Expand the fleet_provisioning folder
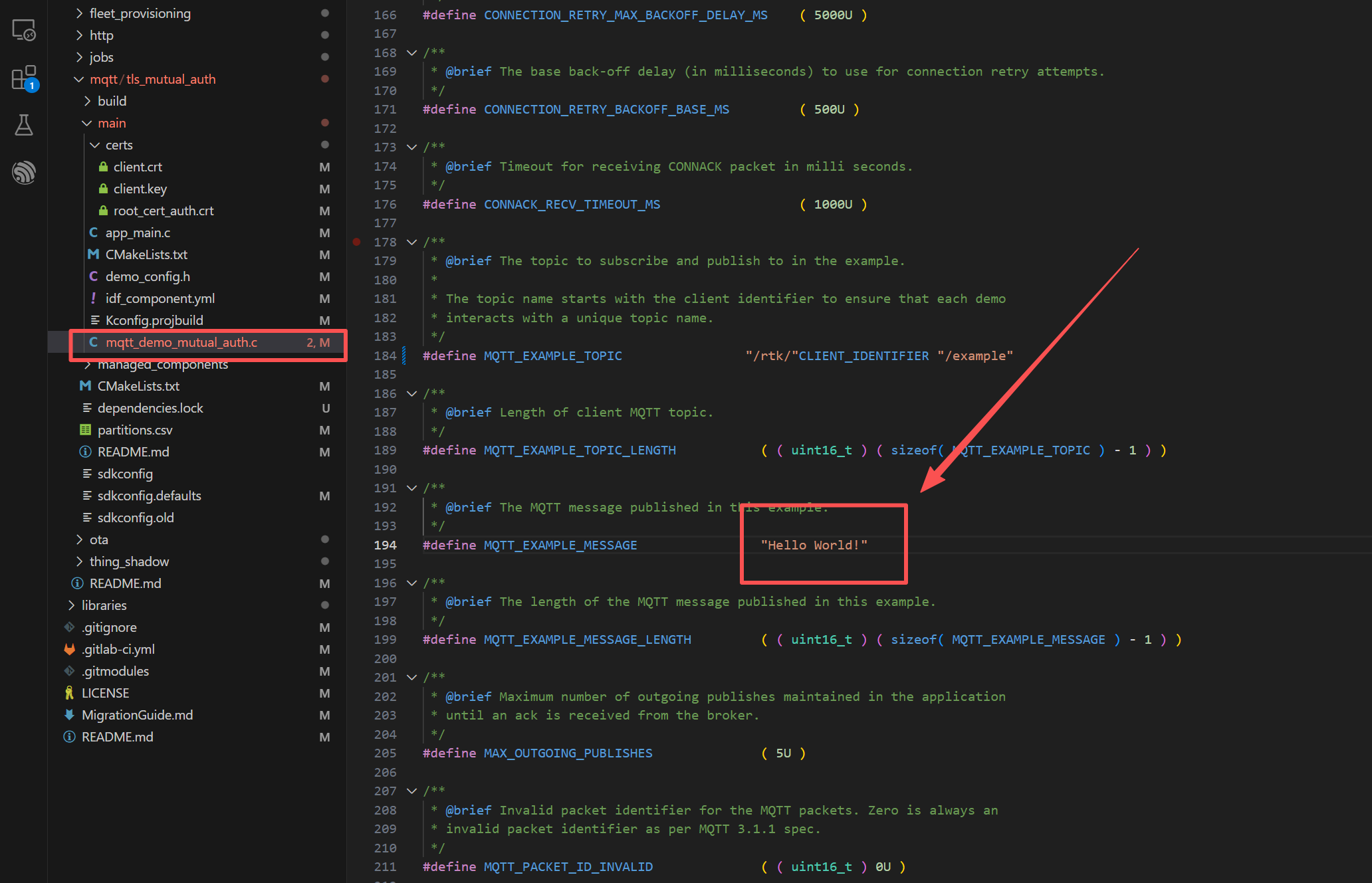 [79, 13]
